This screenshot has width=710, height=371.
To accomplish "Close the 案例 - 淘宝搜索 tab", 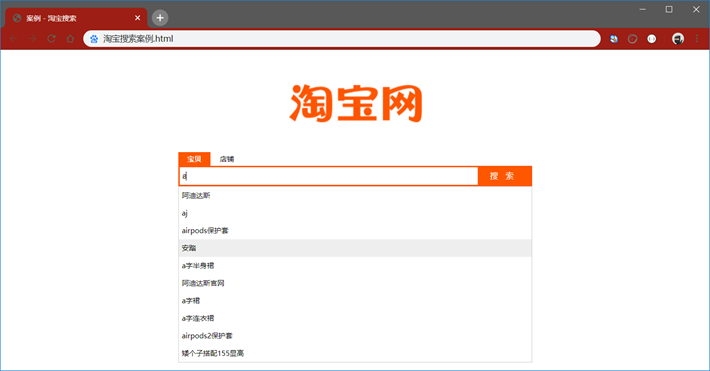I will [138, 18].
